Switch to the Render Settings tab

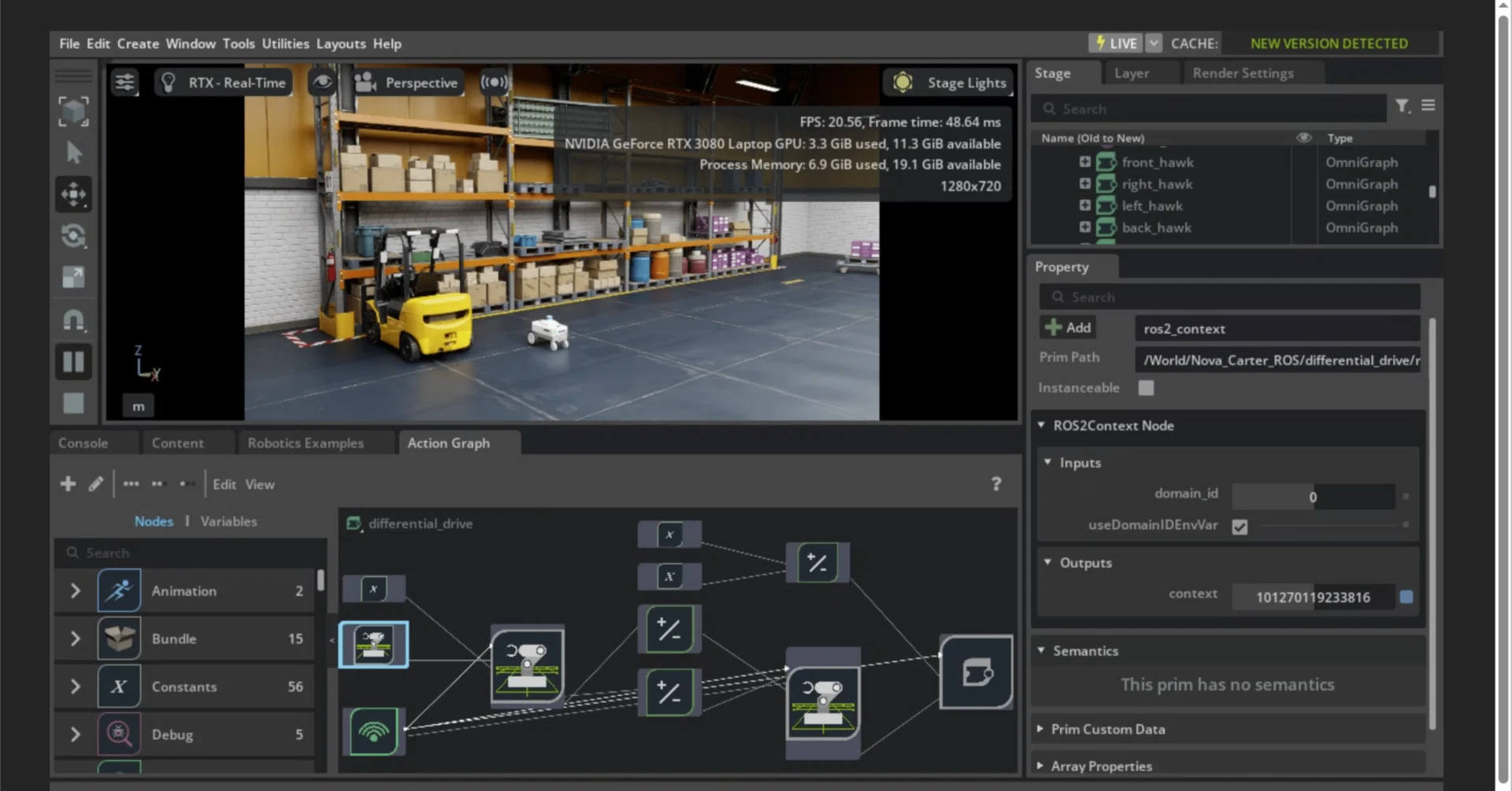(1243, 73)
